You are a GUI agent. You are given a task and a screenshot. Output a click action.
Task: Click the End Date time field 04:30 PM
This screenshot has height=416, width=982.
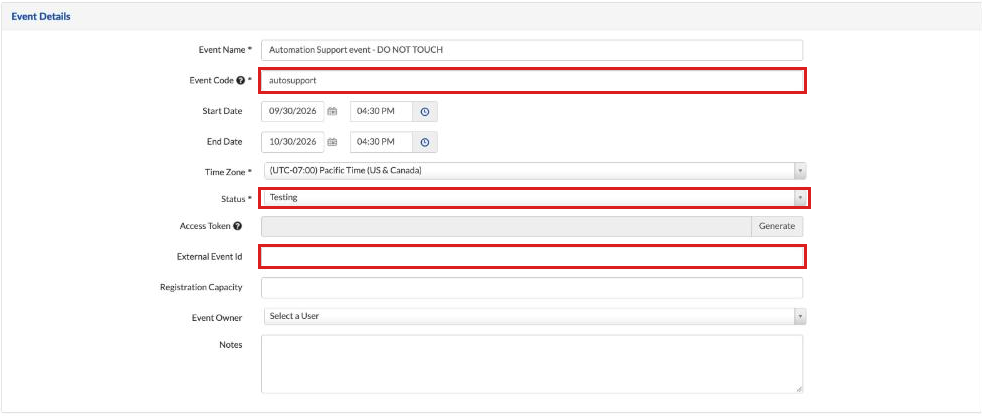(x=381, y=142)
